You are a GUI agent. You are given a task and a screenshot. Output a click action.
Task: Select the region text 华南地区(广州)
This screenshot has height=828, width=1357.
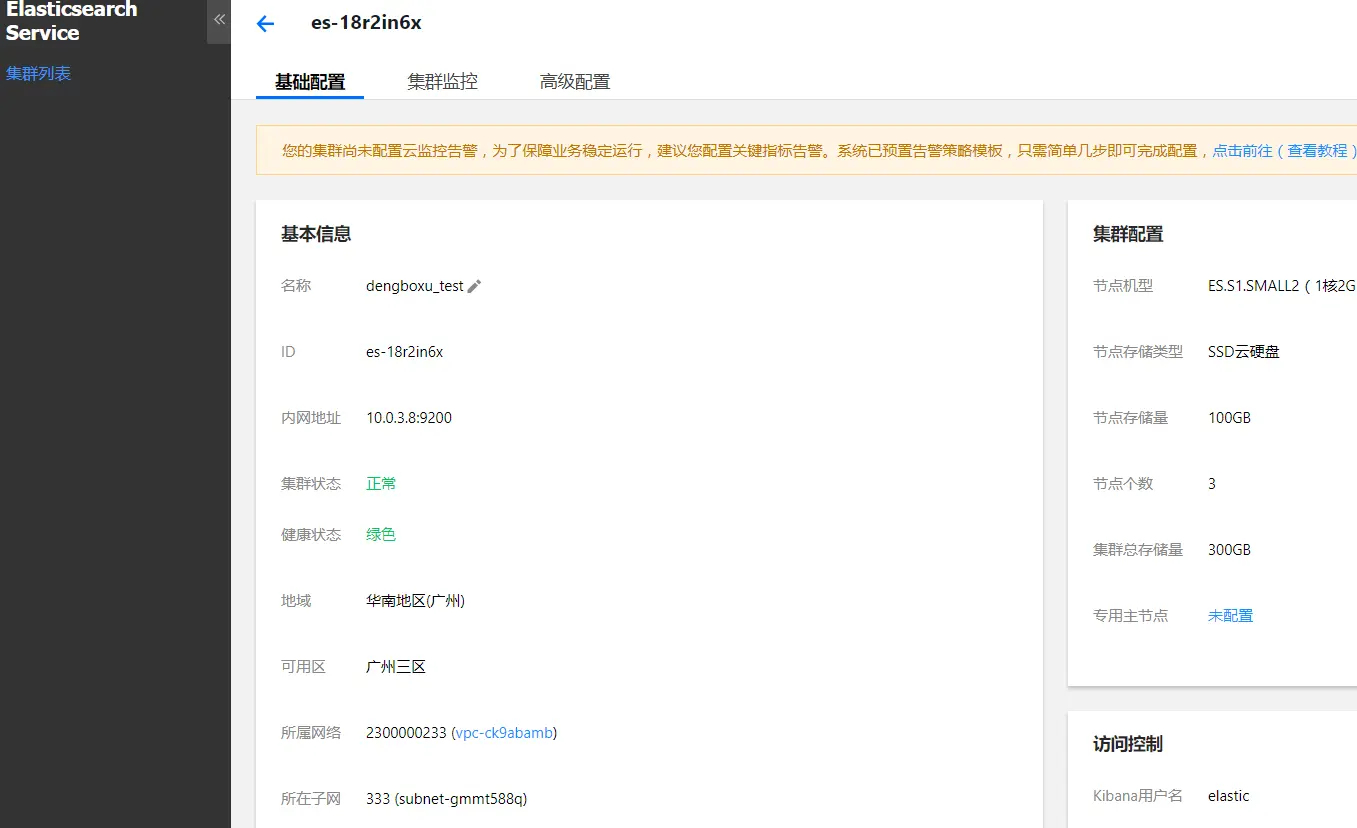tap(415, 601)
